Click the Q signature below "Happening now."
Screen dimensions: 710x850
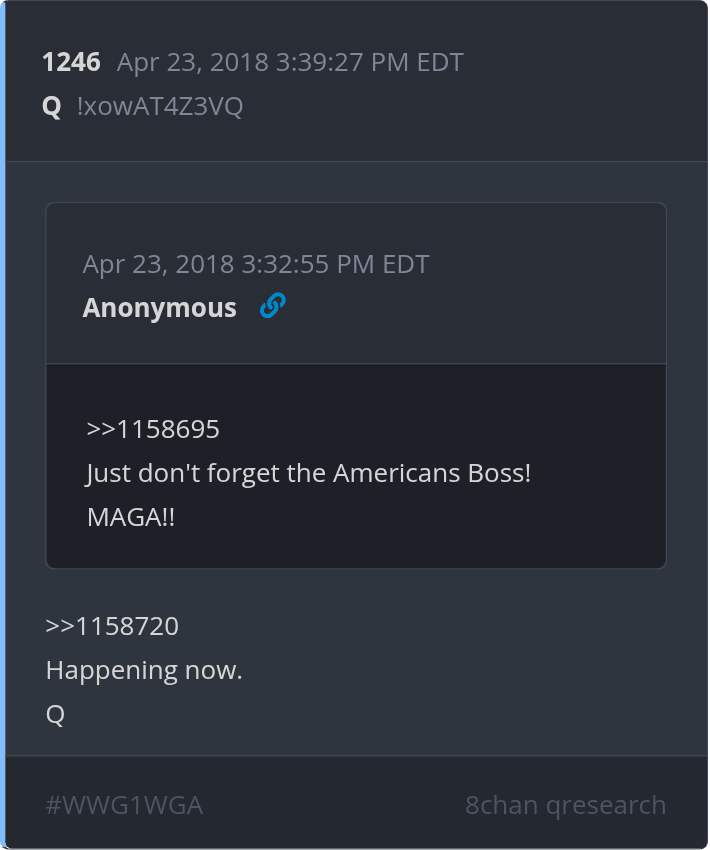coord(55,715)
